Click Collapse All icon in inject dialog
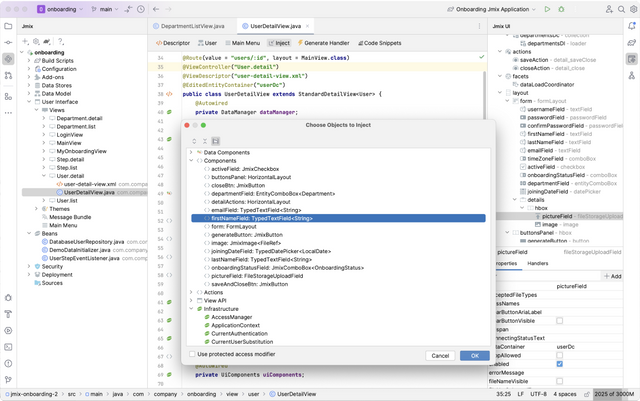Screen dimensions: 640x401 (205, 141)
